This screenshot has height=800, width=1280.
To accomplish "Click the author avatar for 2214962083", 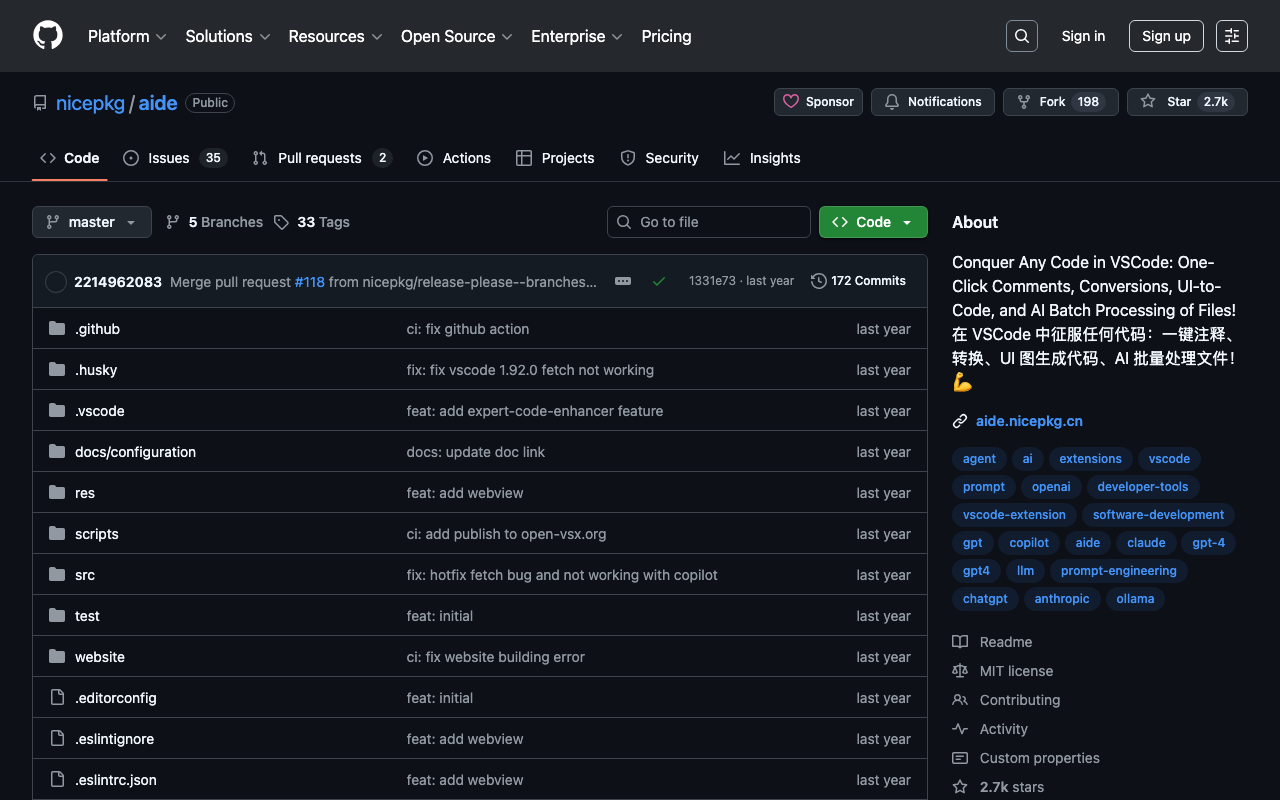I will click(x=56, y=282).
